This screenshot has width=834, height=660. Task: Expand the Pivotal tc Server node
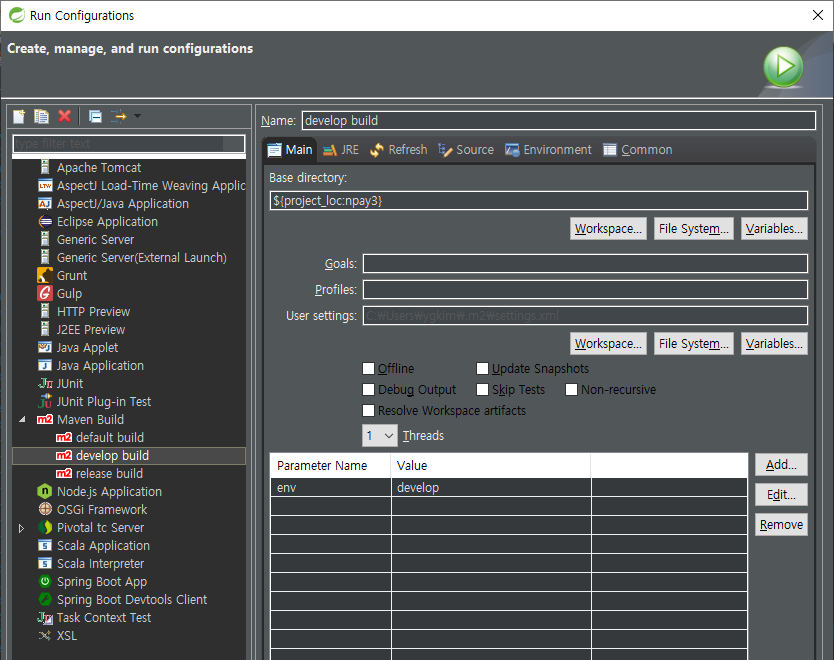pos(21,528)
